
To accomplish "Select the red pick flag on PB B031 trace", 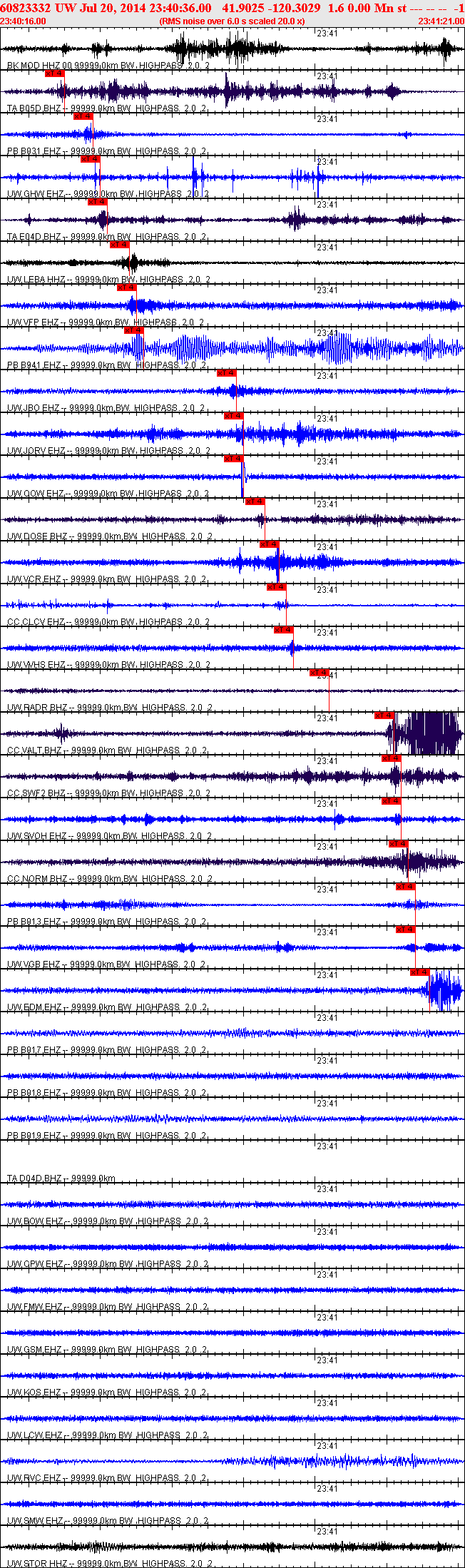I will coord(83,116).
